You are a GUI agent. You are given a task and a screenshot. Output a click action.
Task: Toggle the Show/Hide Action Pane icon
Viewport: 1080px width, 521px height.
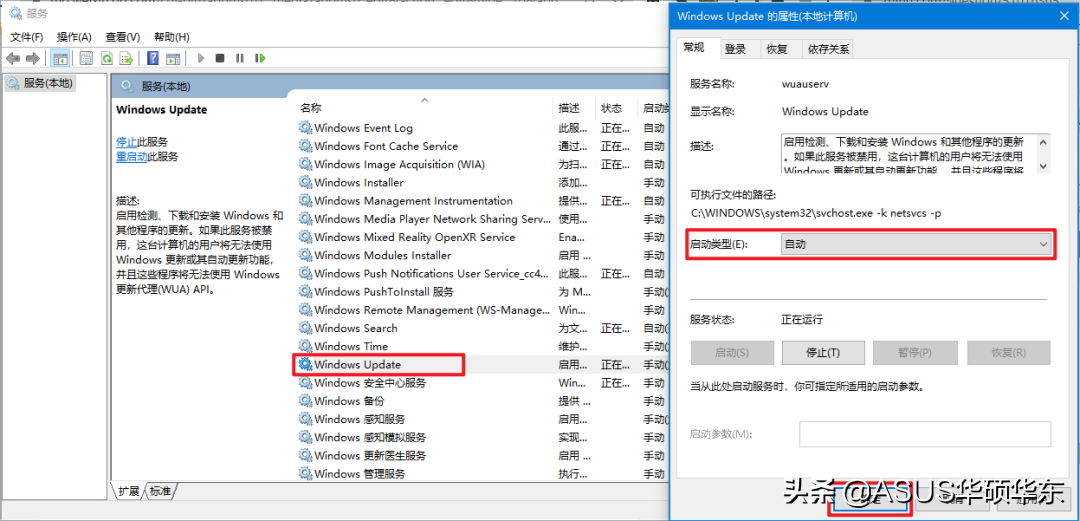point(173,58)
